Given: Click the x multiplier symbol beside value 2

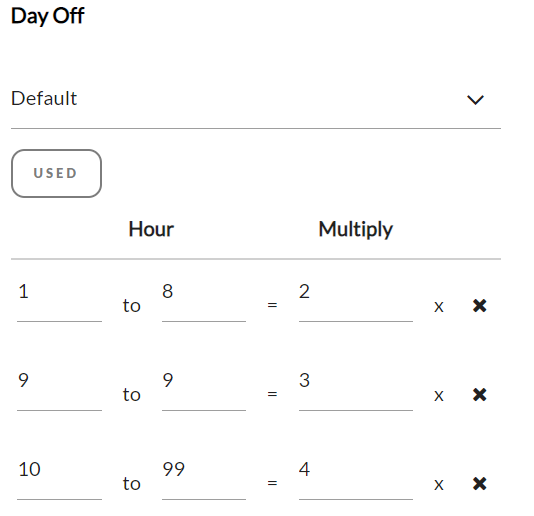Looking at the screenshot, I should (439, 307).
